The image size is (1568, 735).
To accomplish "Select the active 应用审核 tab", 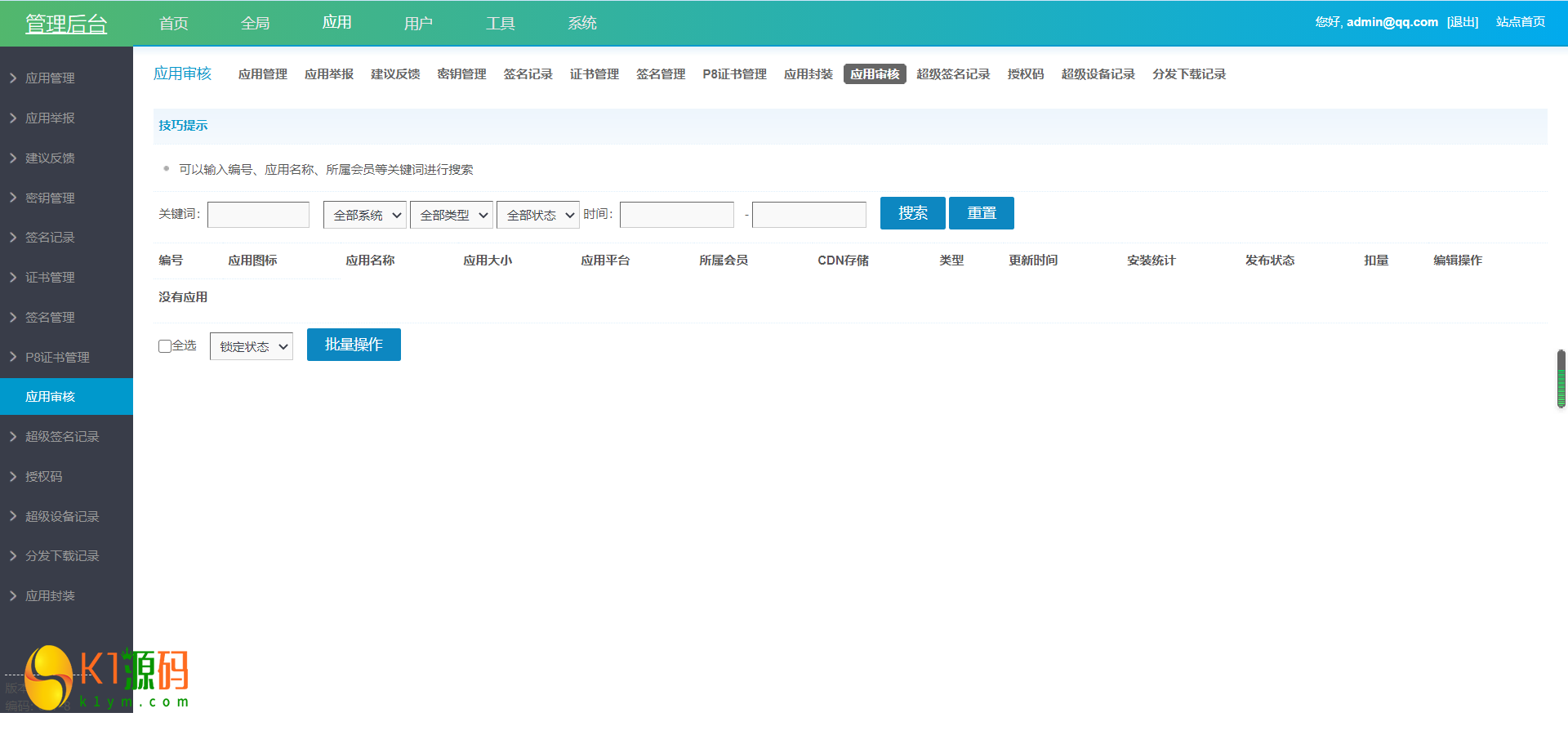I will (x=875, y=74).
